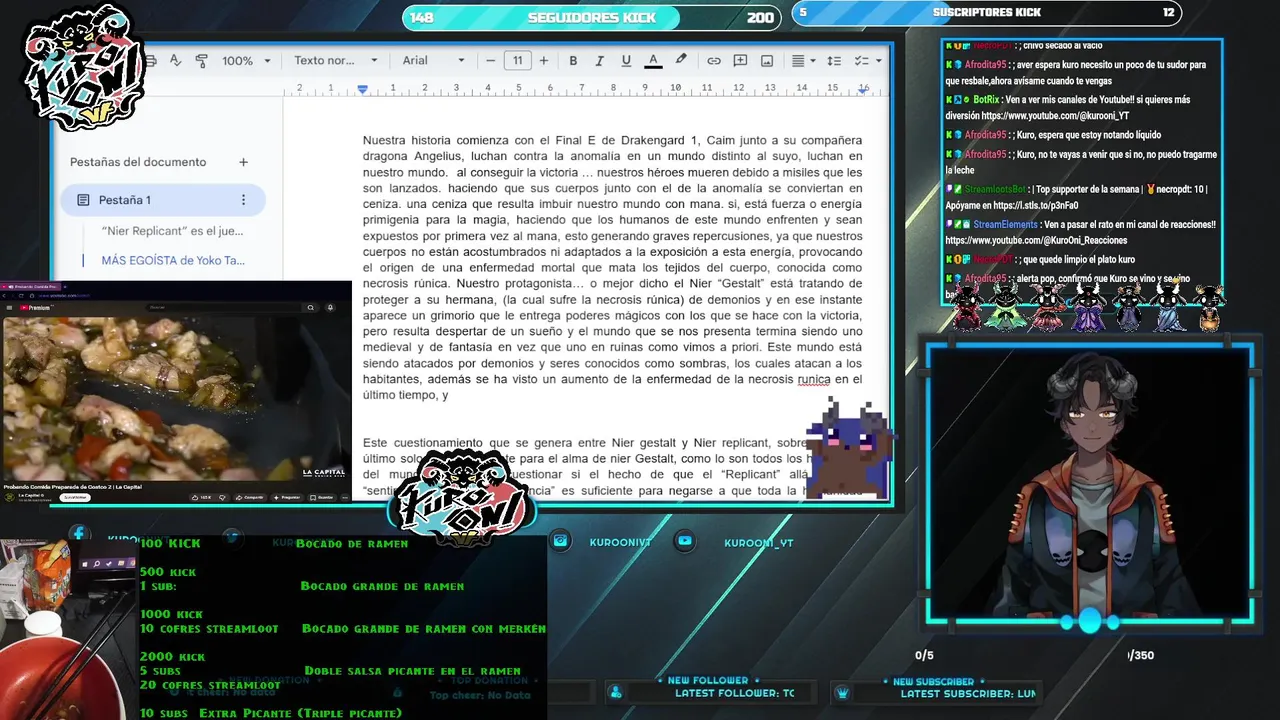
Task: Jump to the '"Nier Replicant" es el jue...' outline heading
Action: click(172, 231)
